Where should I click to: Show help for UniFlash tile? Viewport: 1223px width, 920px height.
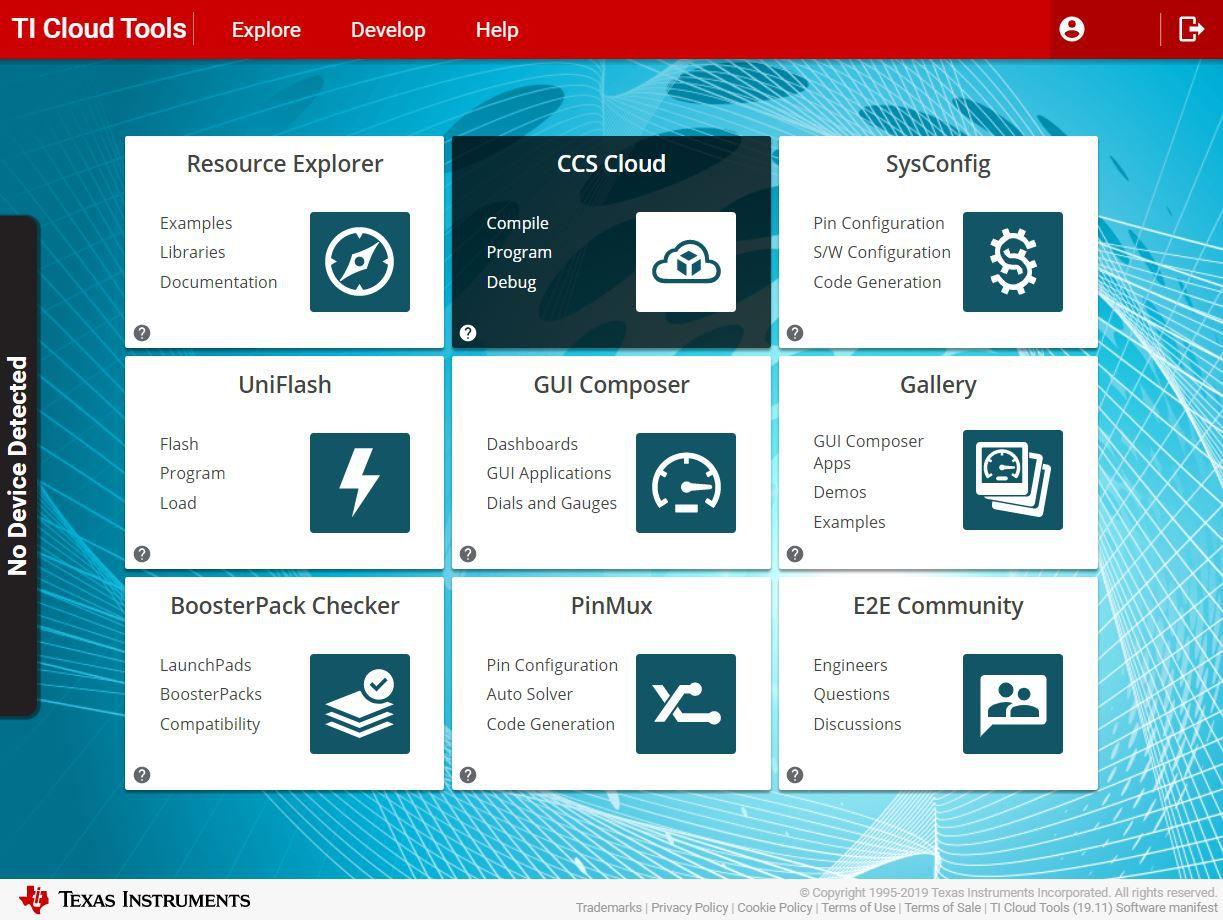pyautogui.click(x=142, y=554)
